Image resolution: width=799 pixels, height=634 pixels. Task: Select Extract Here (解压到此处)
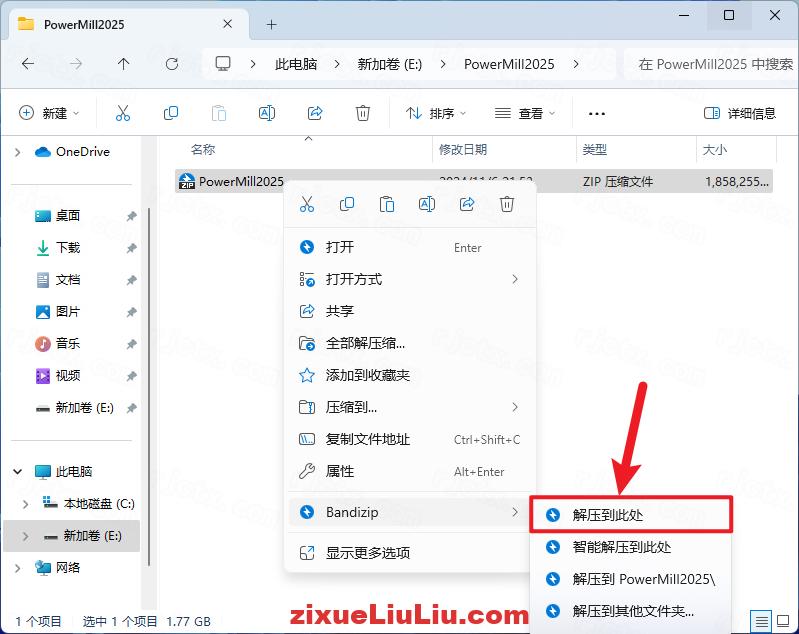[x=631, y=515]
